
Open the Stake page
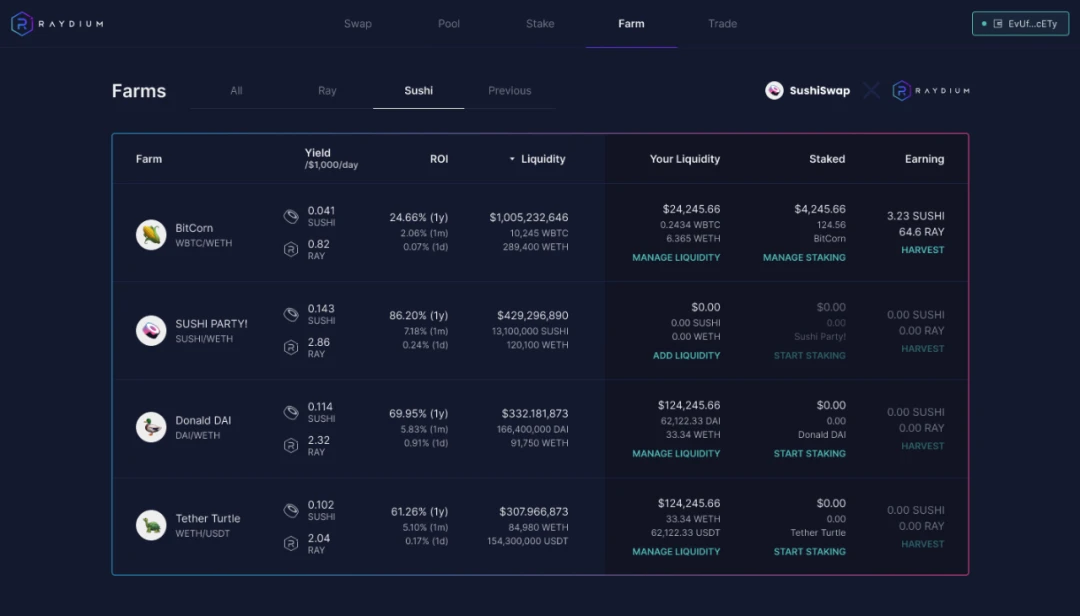point(540,23)
